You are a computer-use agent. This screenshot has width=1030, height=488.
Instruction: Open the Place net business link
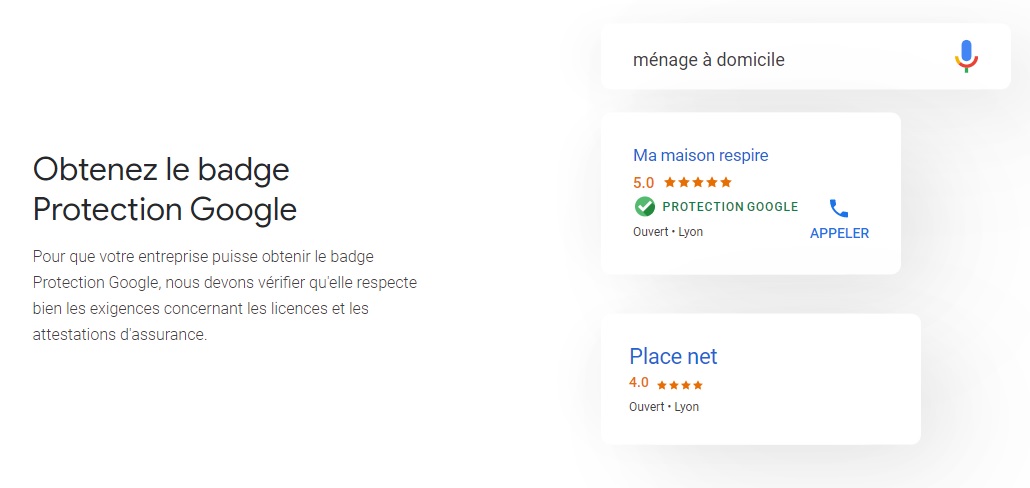coord(673,356)
